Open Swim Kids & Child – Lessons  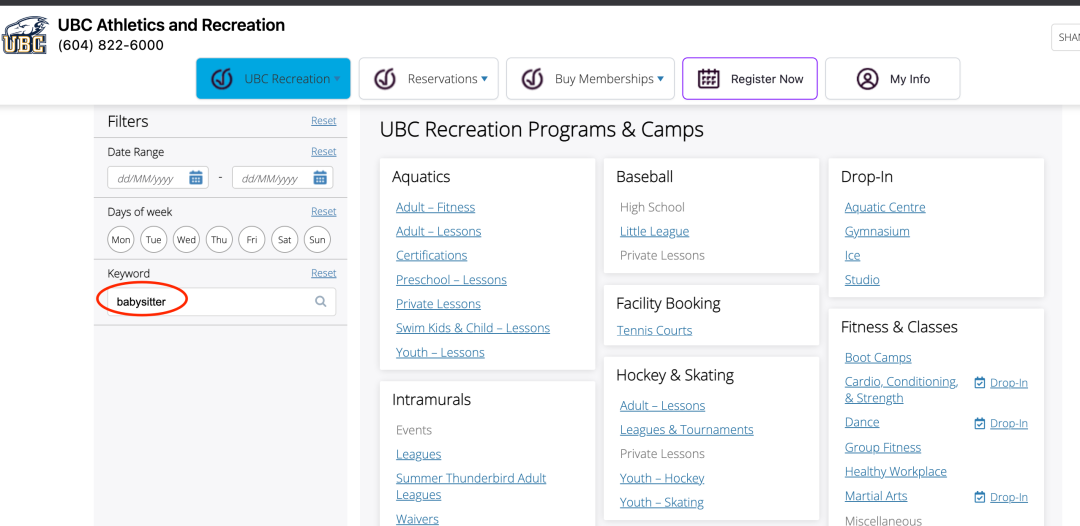tap(472, 328)
